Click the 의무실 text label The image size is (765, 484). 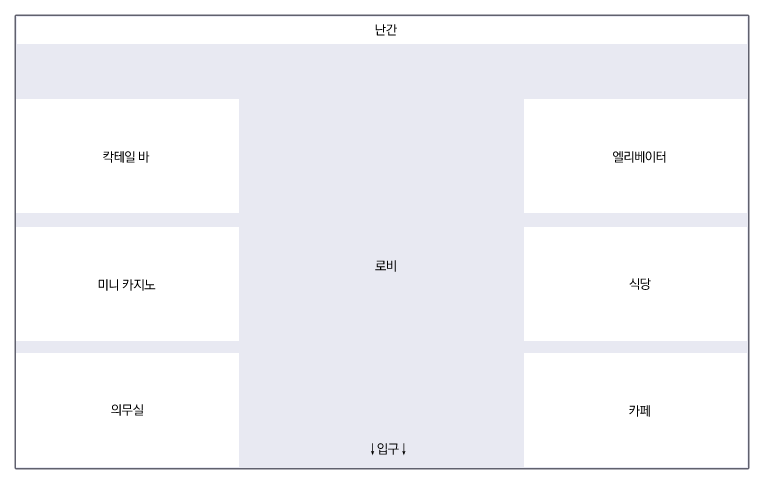coord(127,409)
